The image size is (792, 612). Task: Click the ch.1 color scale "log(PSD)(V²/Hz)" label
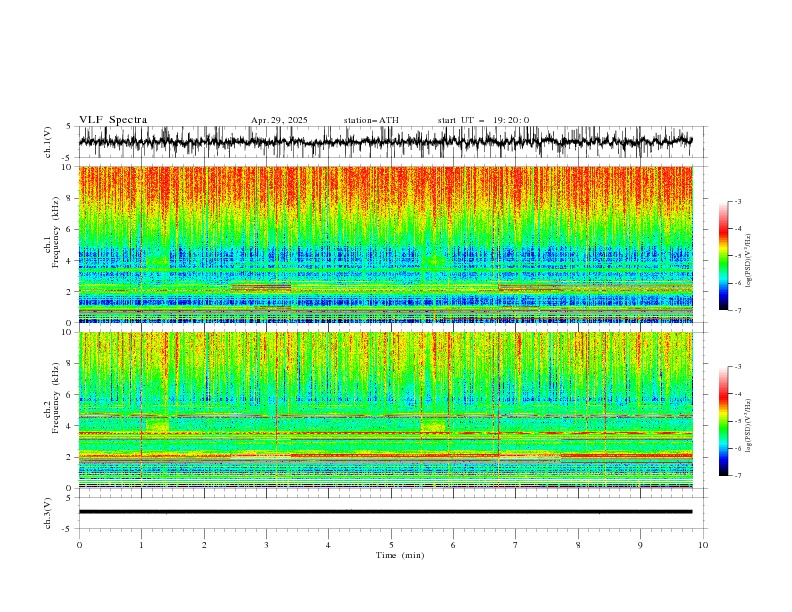750,261
